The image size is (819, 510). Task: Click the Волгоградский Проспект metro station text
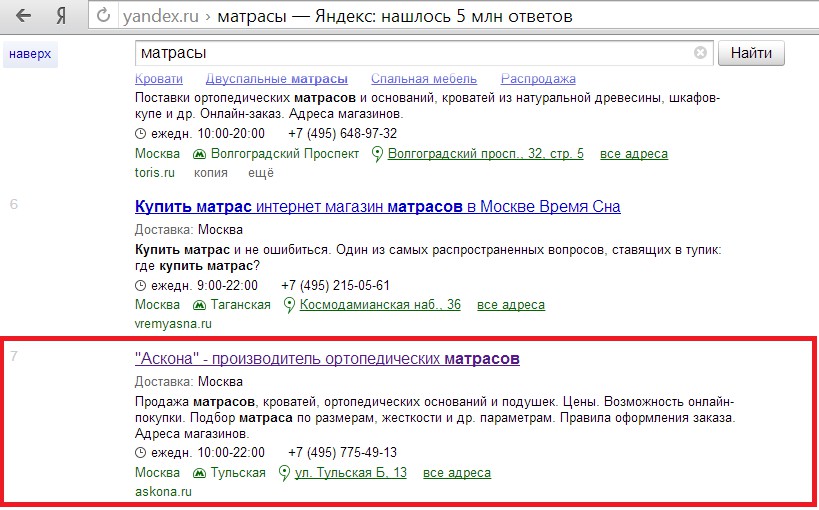click(285, 154)
